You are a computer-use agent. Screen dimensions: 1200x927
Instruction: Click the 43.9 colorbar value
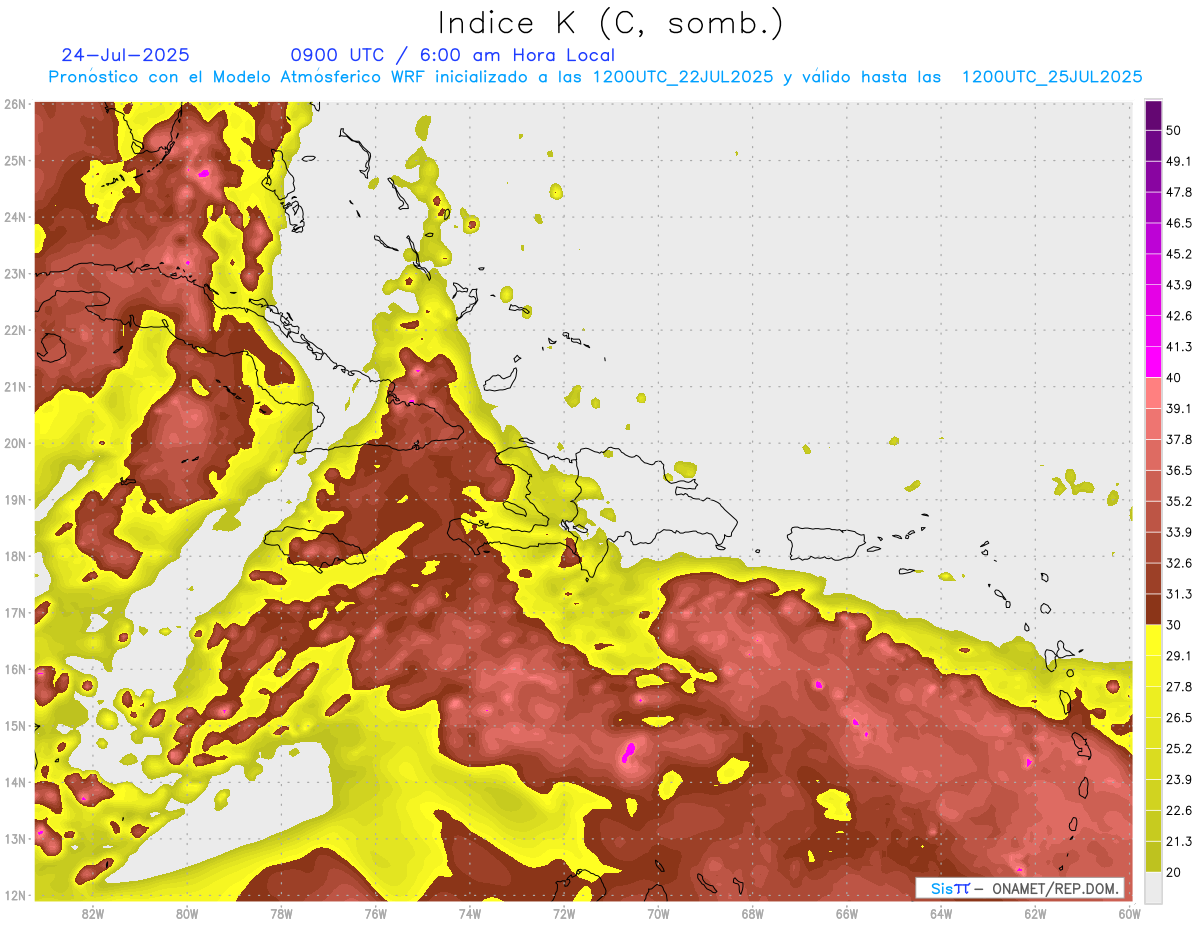(1179, 285)
